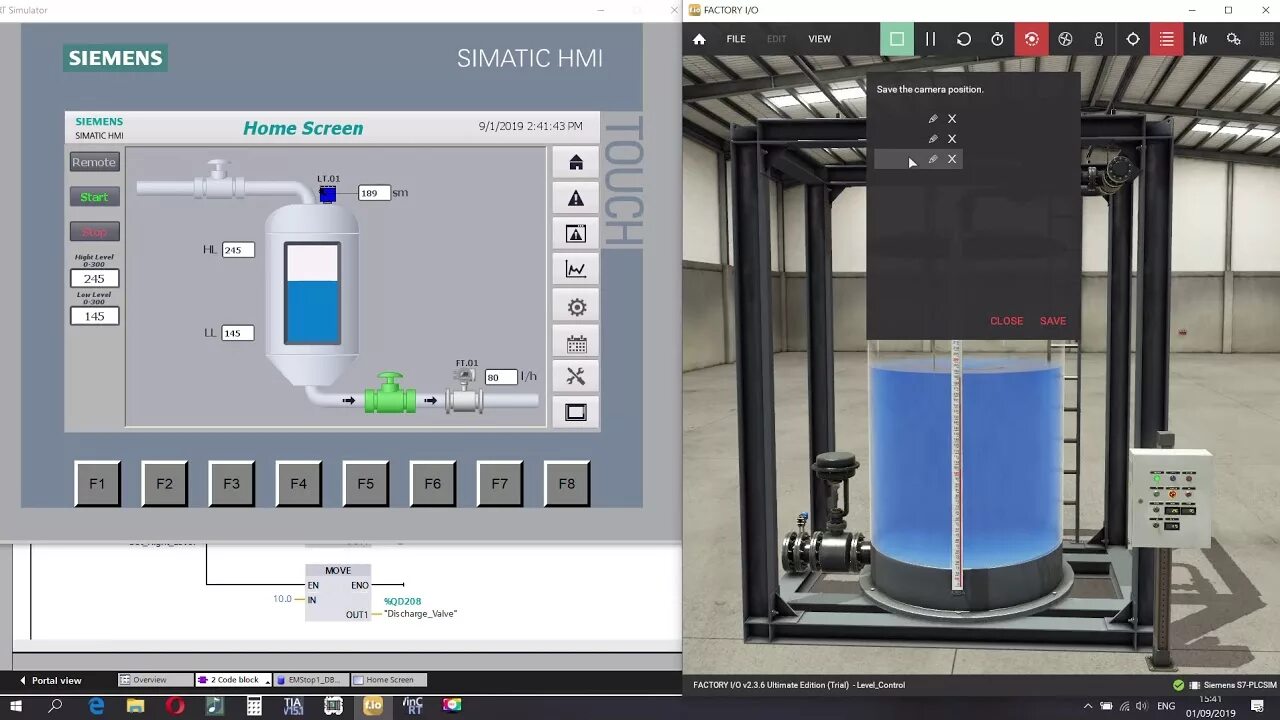Viewport: 1280px width, 720px height.
Task: Open the HMI home screen icon
Action: click(576, 162)
